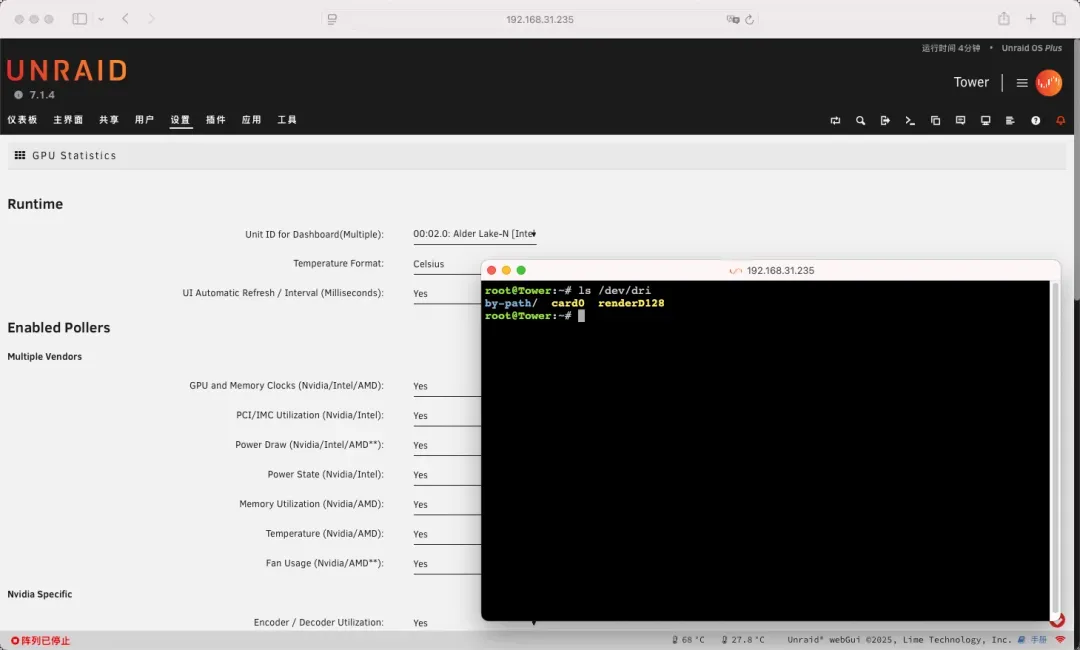Open the Temperature Format Celsius dropdown
The height and width of the screenshot is (650, 1080).
click(445, 264)
